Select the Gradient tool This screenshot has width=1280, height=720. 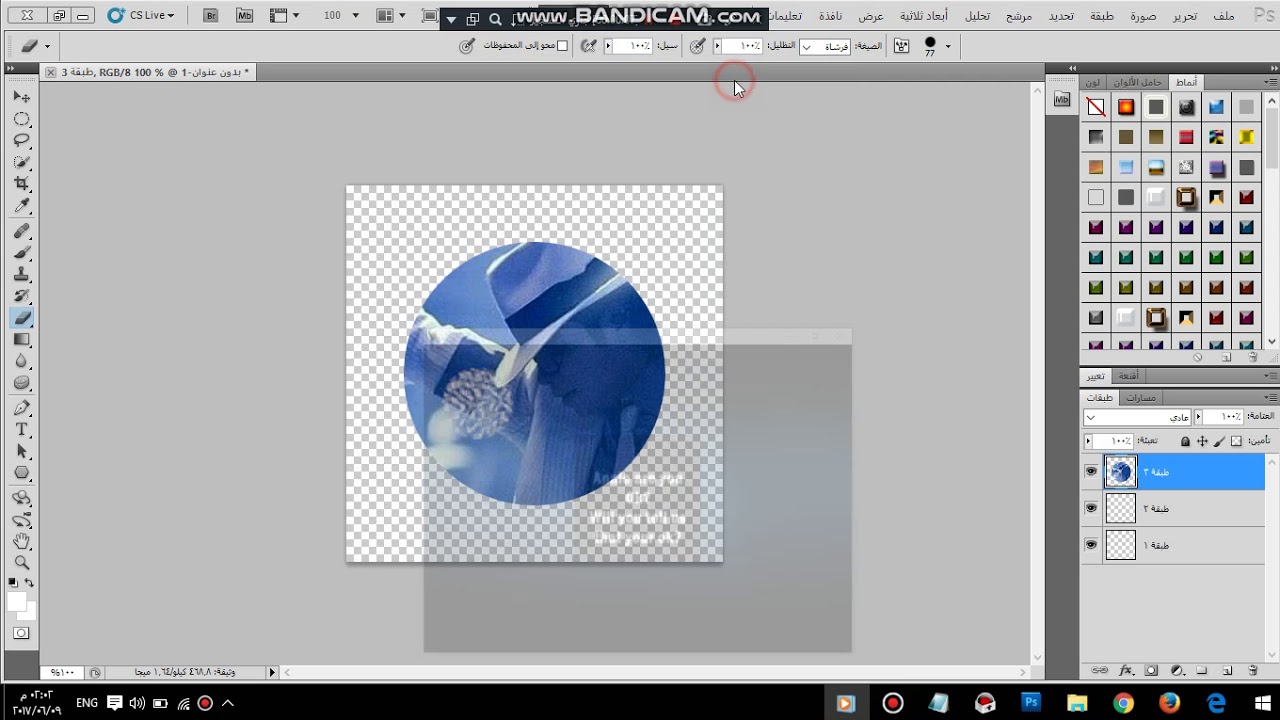pyautogui.click(x=22, y=340)
